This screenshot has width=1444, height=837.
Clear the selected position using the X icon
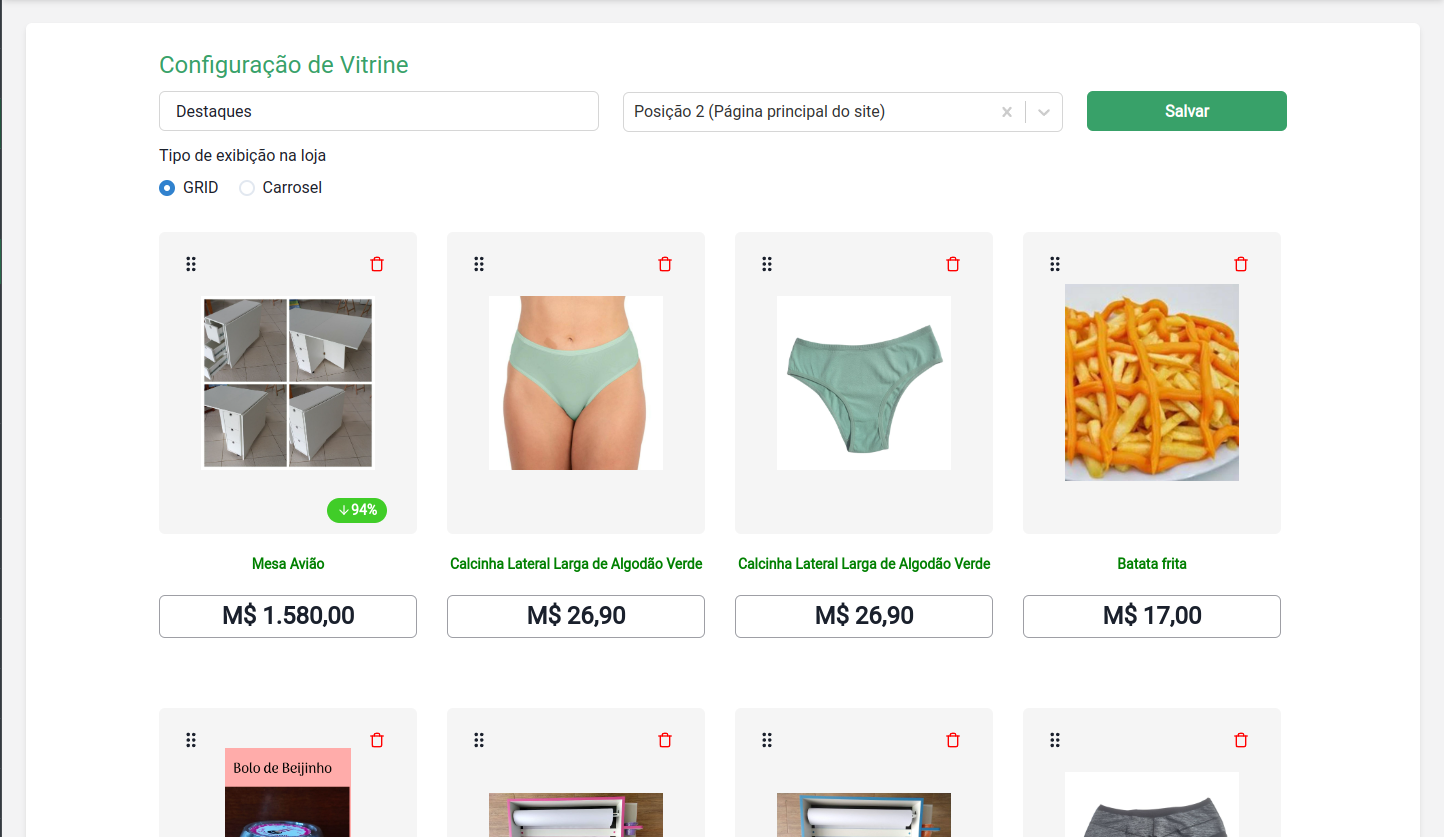1006,111
